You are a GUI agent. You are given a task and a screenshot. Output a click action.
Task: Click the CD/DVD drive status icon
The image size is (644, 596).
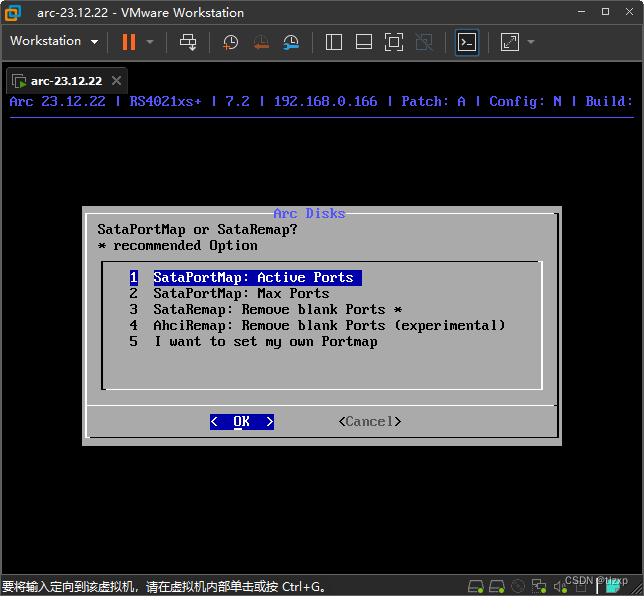(x=518, y=587)
